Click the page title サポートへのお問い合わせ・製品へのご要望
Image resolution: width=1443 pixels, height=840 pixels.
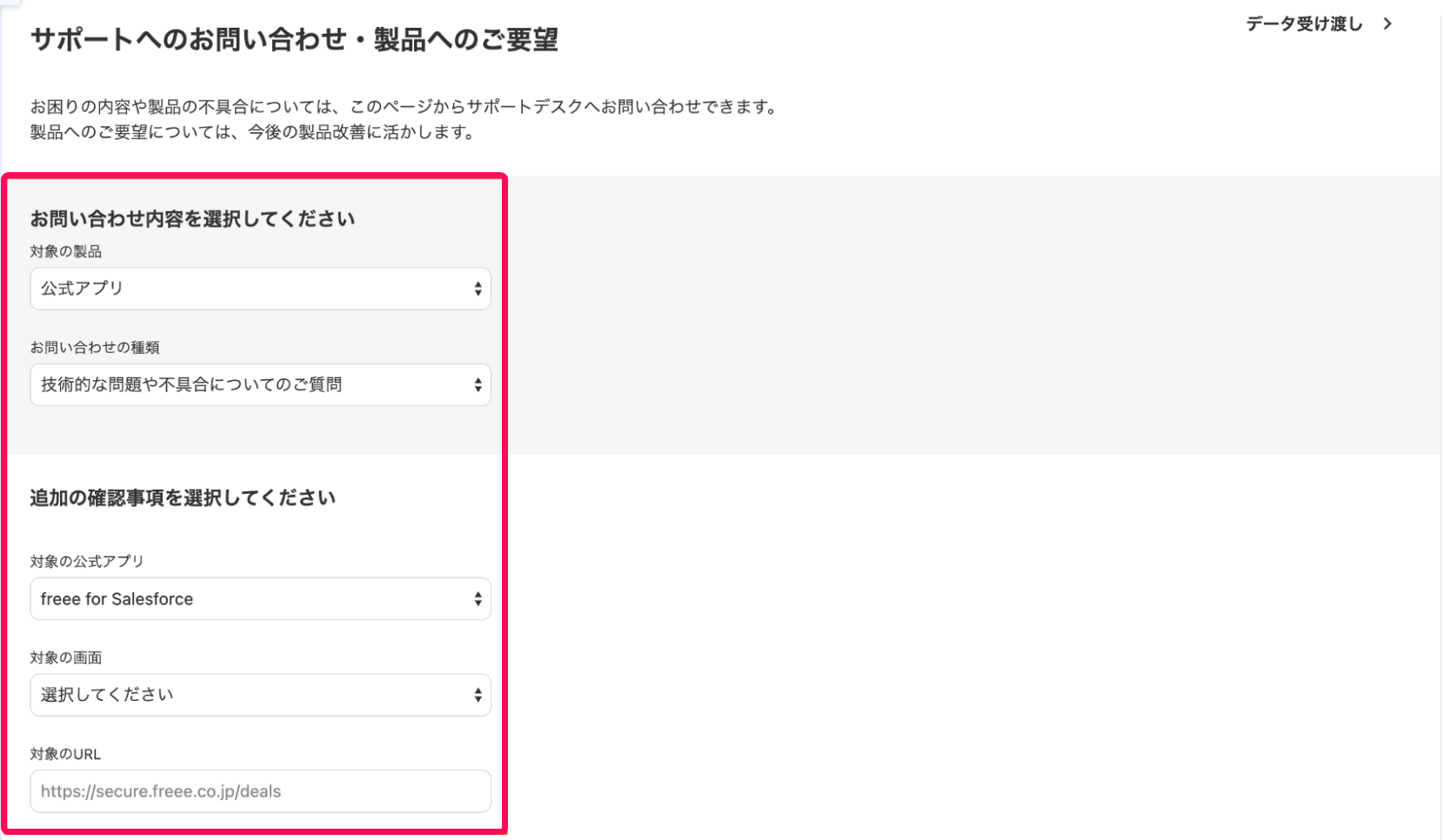click(296, 39)
